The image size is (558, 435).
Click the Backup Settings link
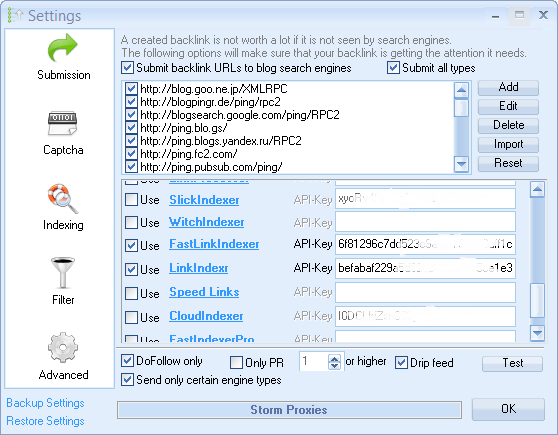pos(45,403)
